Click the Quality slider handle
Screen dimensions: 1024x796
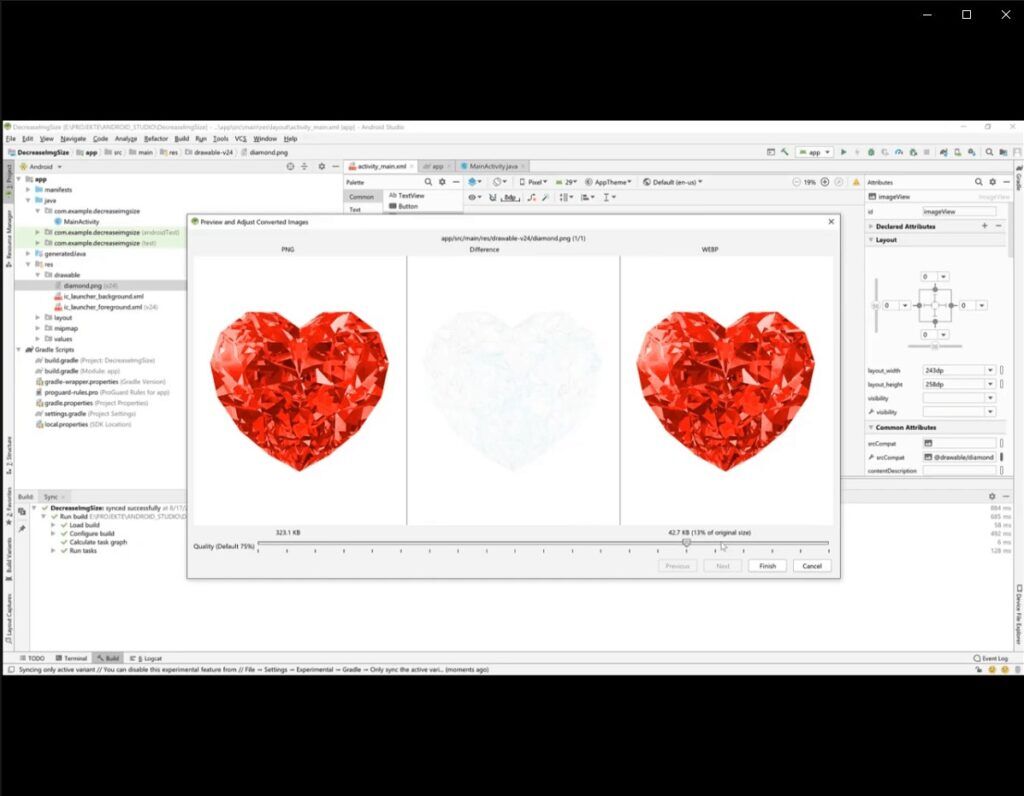(686, 542)
